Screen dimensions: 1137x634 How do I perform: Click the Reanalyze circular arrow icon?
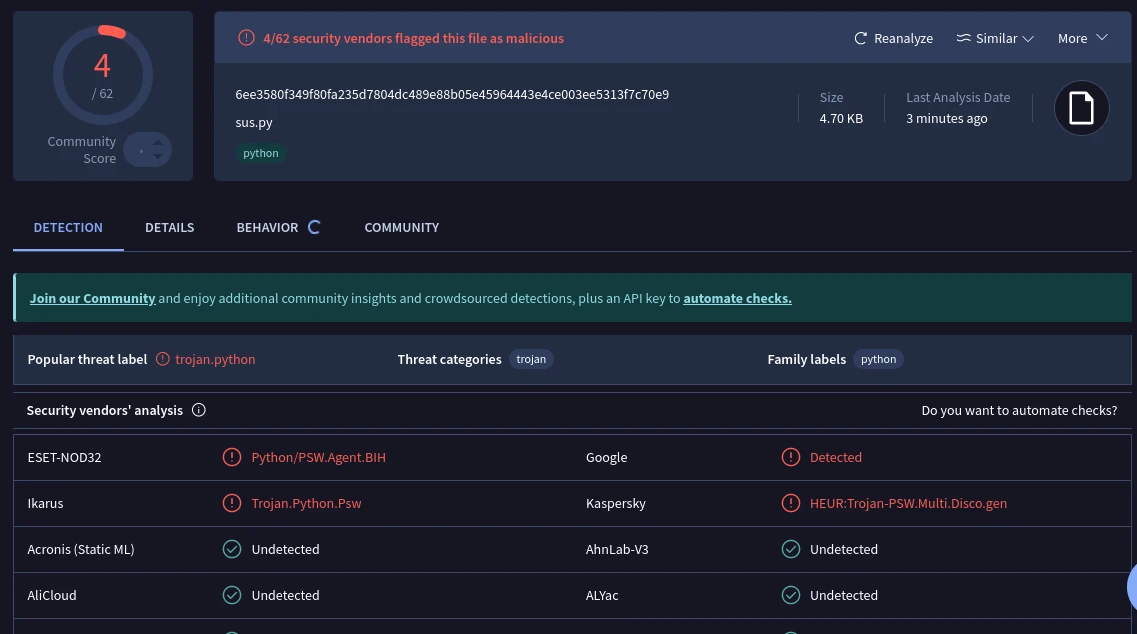coord(860,38)
